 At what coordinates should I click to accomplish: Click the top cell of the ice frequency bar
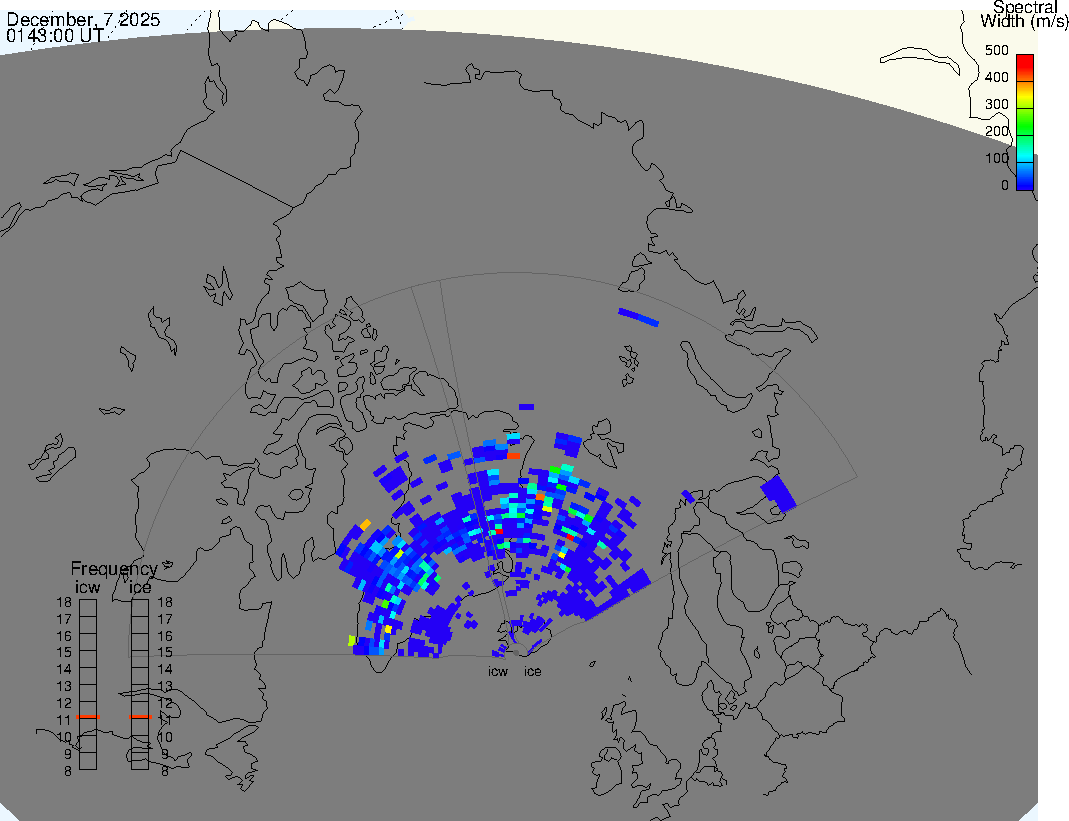pyautogui.click(x=140, y=608)
